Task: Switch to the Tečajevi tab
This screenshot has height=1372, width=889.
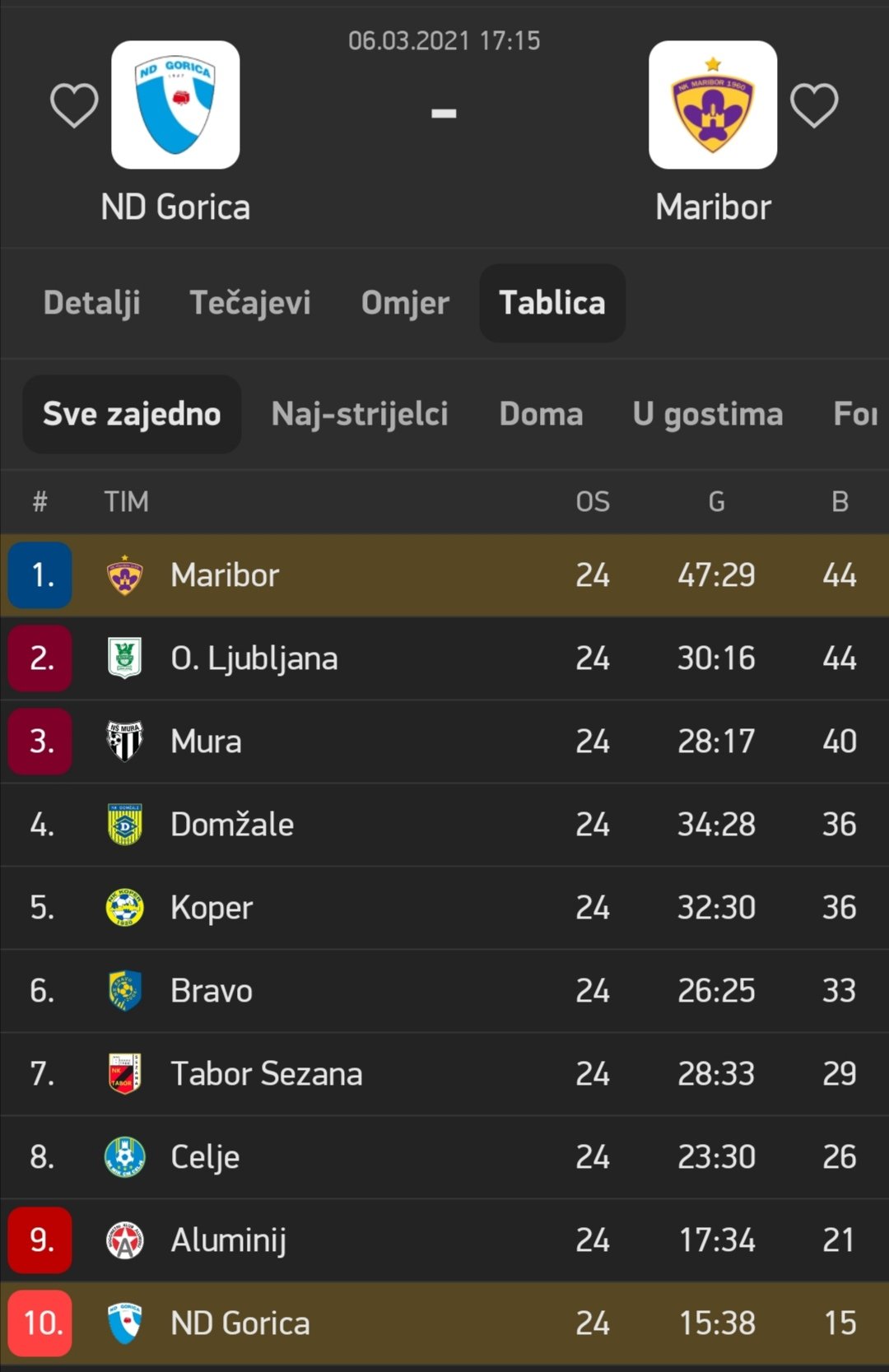Action: click(x=250, y=303)
